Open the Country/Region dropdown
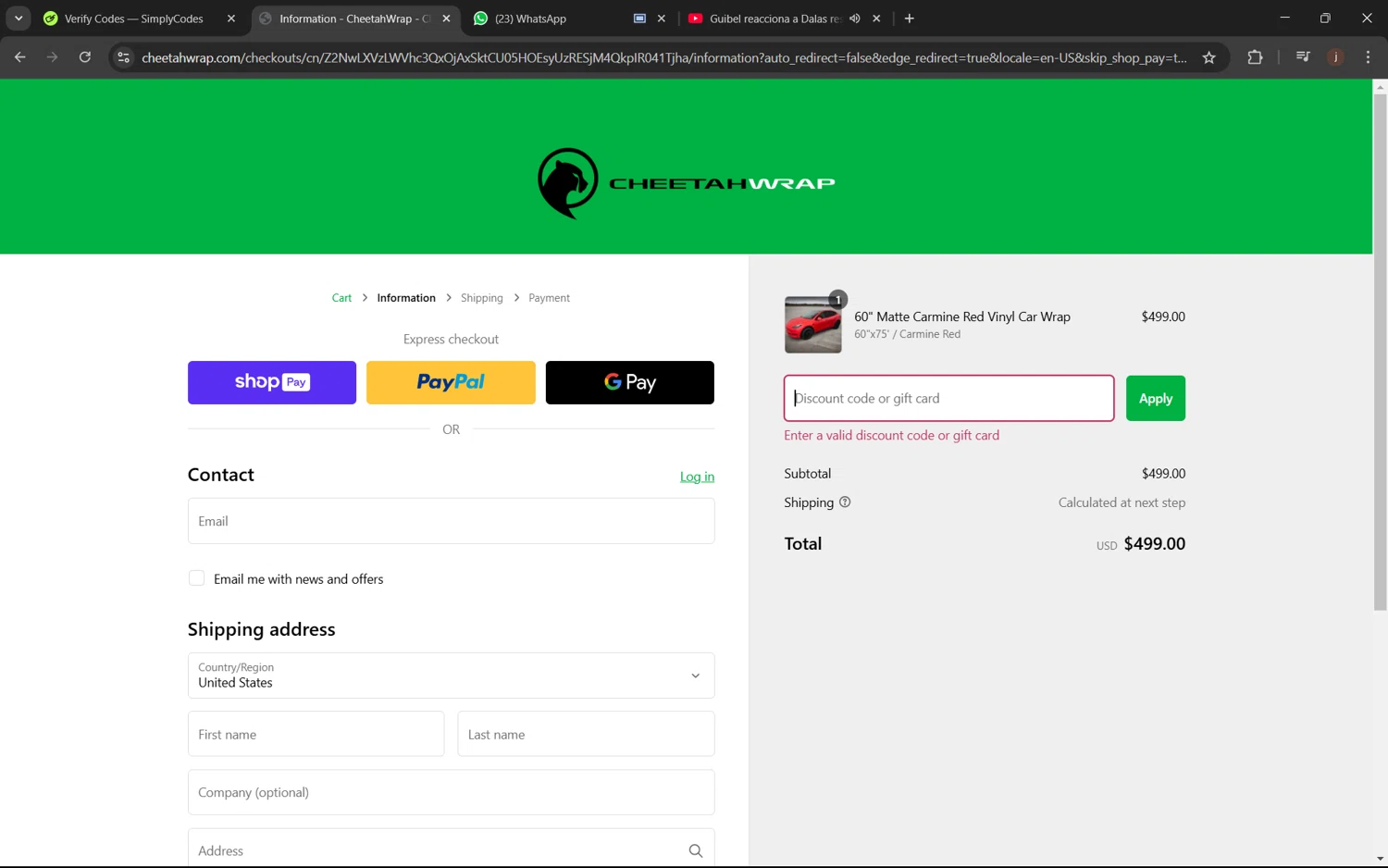This screenshot has height=868, width=1388. 451,676
